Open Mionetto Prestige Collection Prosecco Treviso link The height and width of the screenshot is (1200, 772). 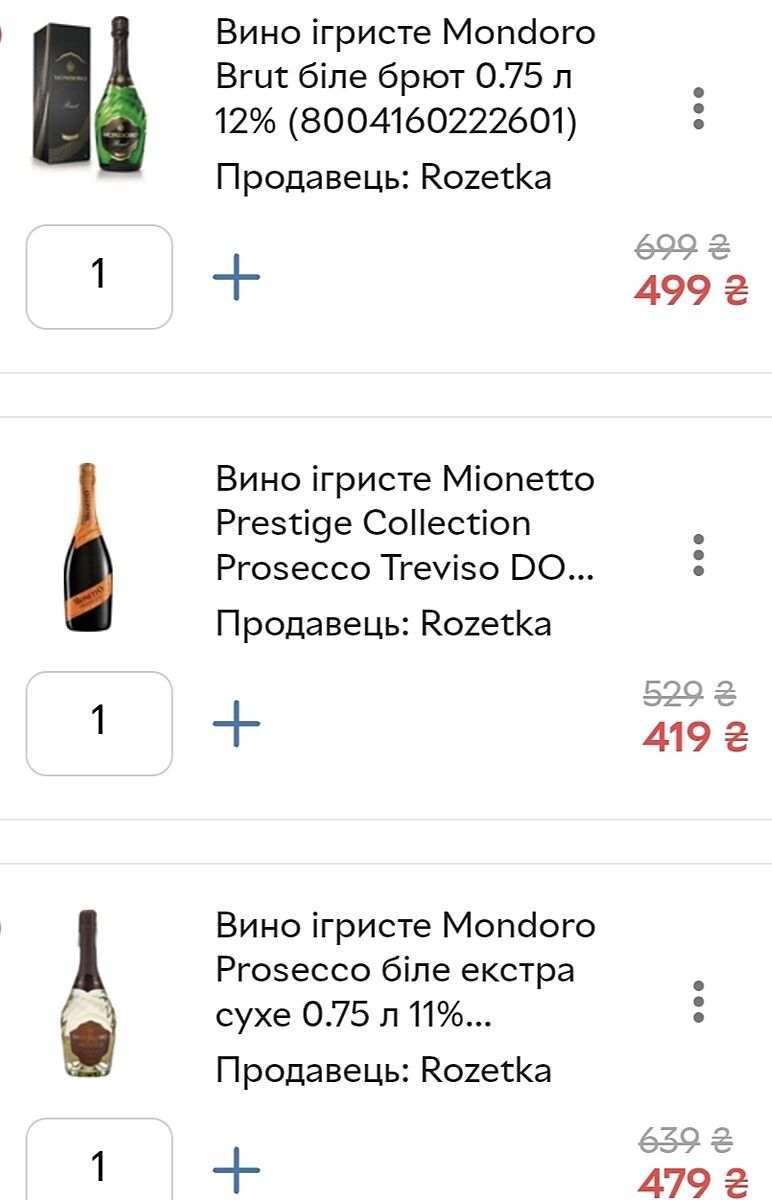(405, 523)
